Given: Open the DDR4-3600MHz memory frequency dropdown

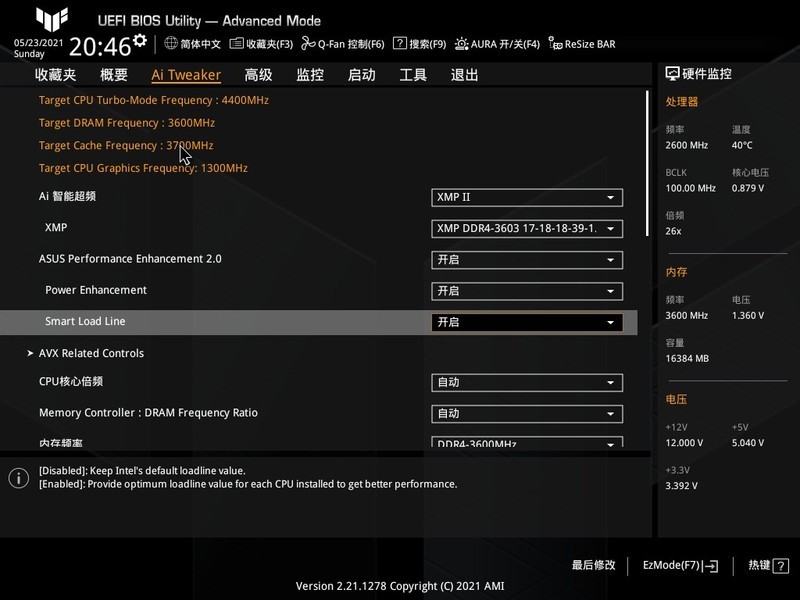Looking at the screenshot, I should [x=527, y=442].
